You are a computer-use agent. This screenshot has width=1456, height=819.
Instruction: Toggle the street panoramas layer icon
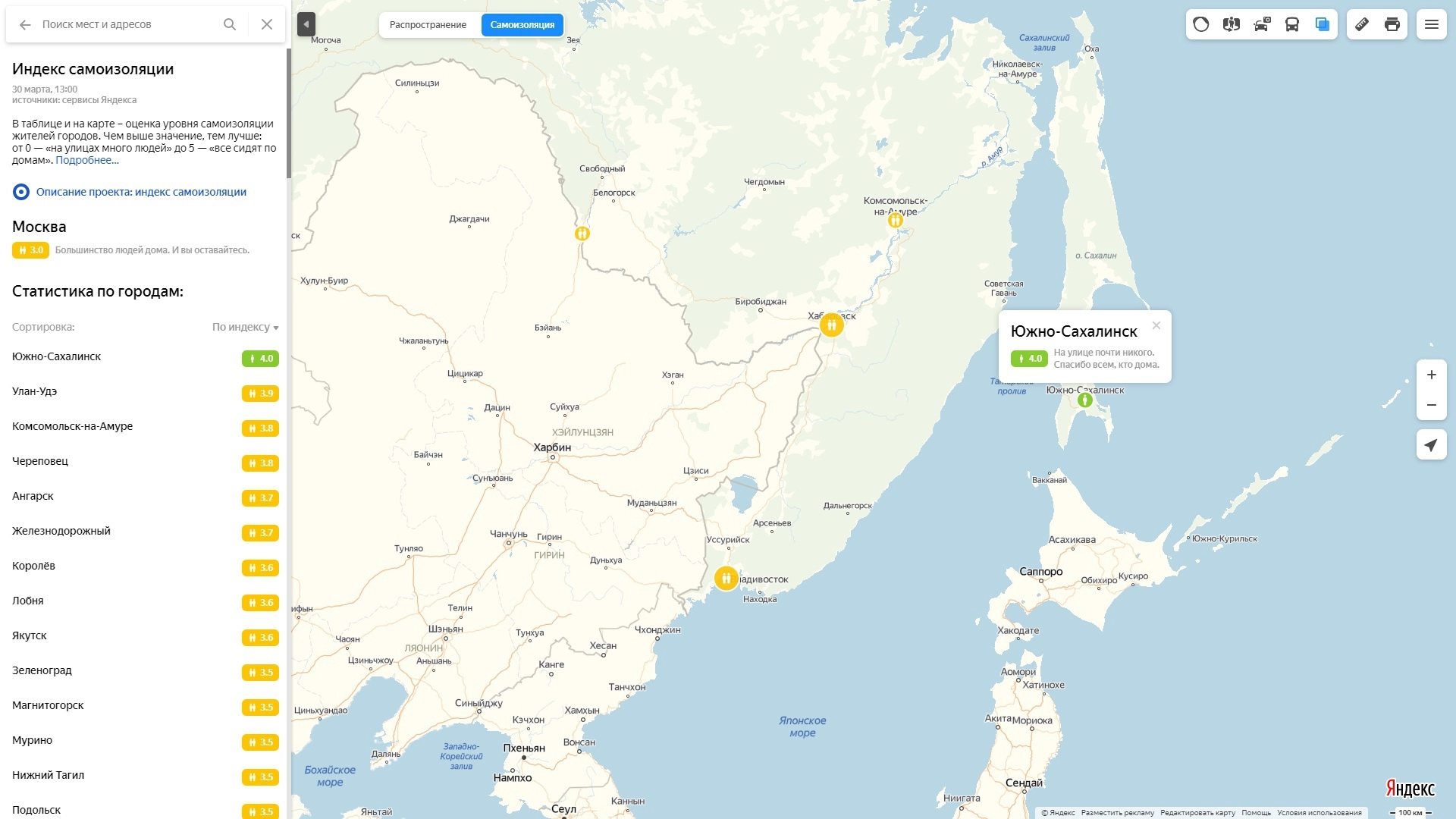[x=1231, y=24]
